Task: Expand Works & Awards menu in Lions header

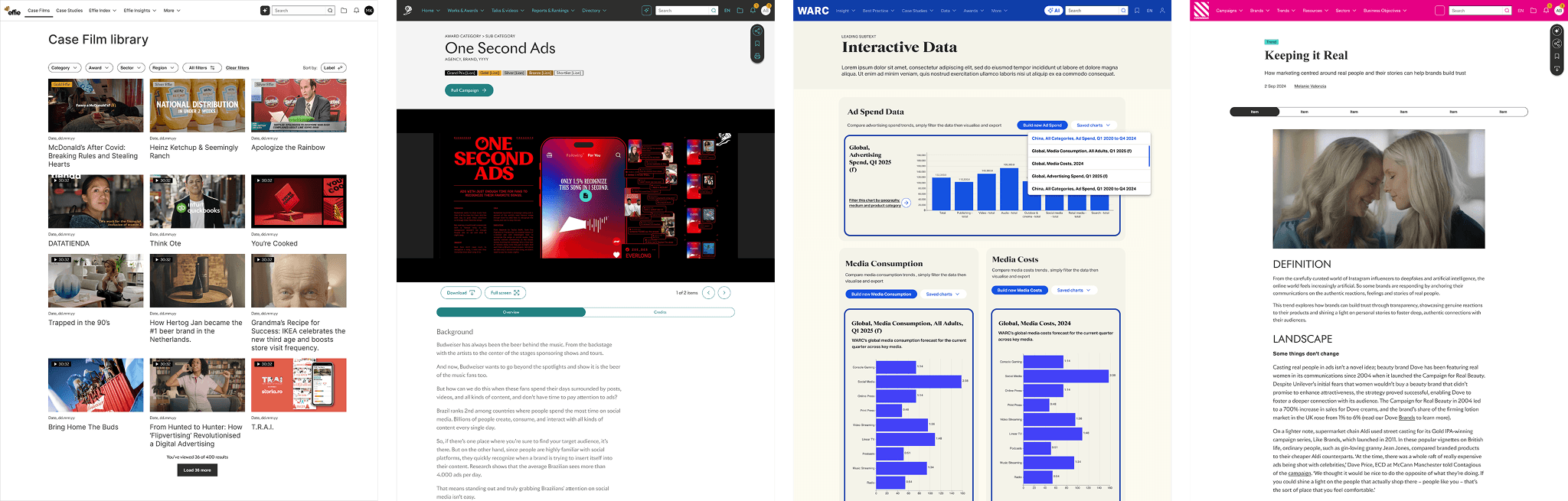Action: pyautogui.click(x=465, y=11)
